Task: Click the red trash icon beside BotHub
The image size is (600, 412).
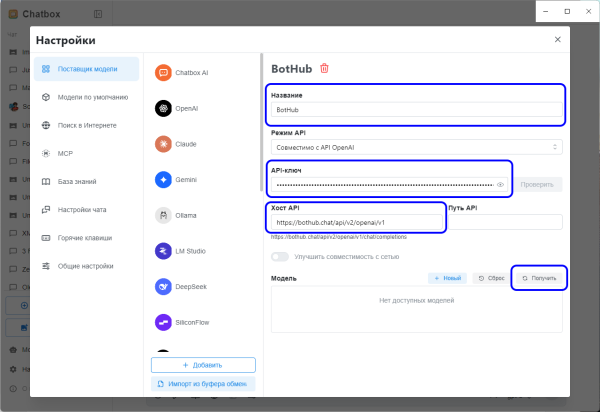Action: click(x=324, y=68)
